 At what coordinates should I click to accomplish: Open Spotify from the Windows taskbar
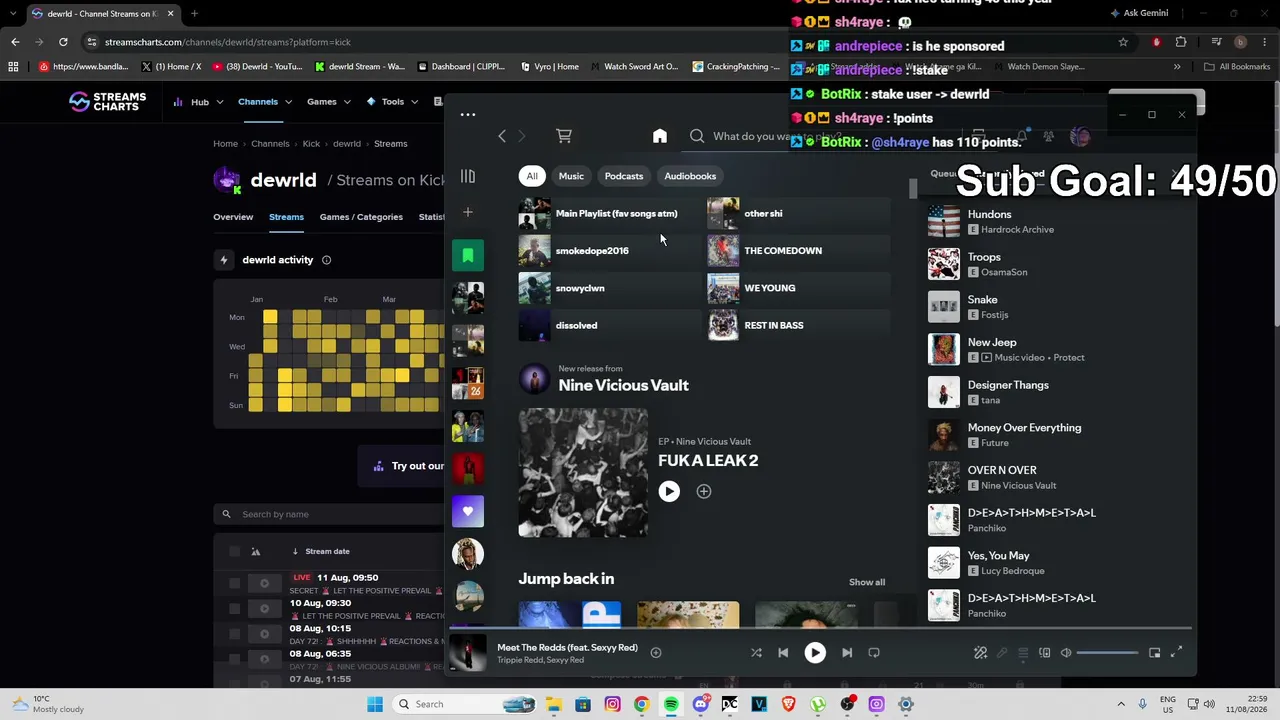tap(671, 704)
